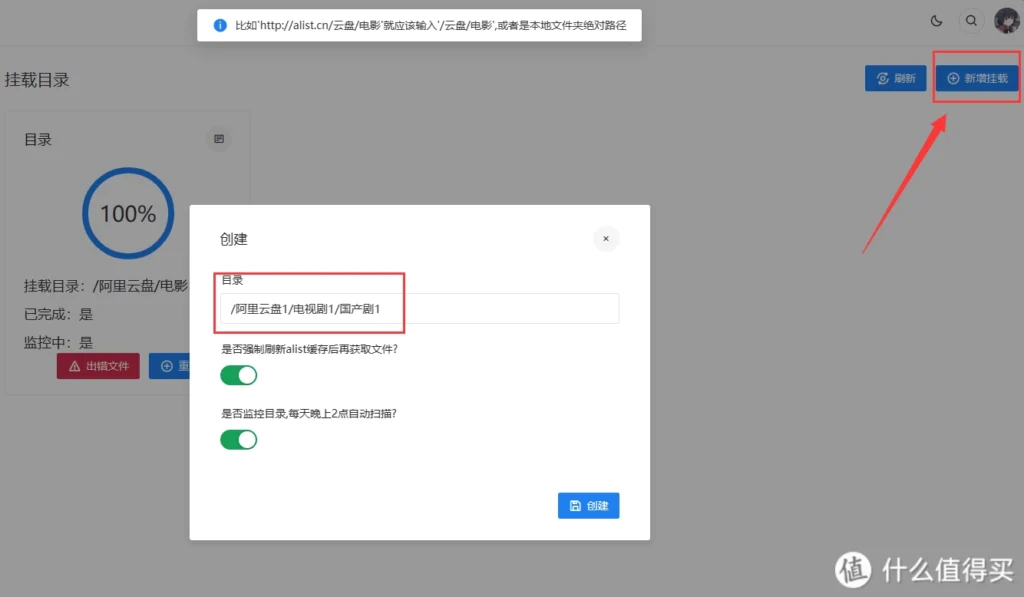Click the info icon in top notification

[219, 25]
